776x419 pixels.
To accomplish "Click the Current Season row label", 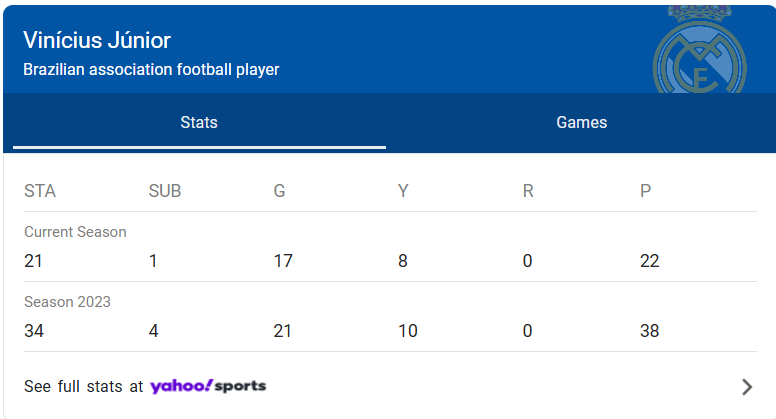I will pyautogui.click(x=75, y=232).
